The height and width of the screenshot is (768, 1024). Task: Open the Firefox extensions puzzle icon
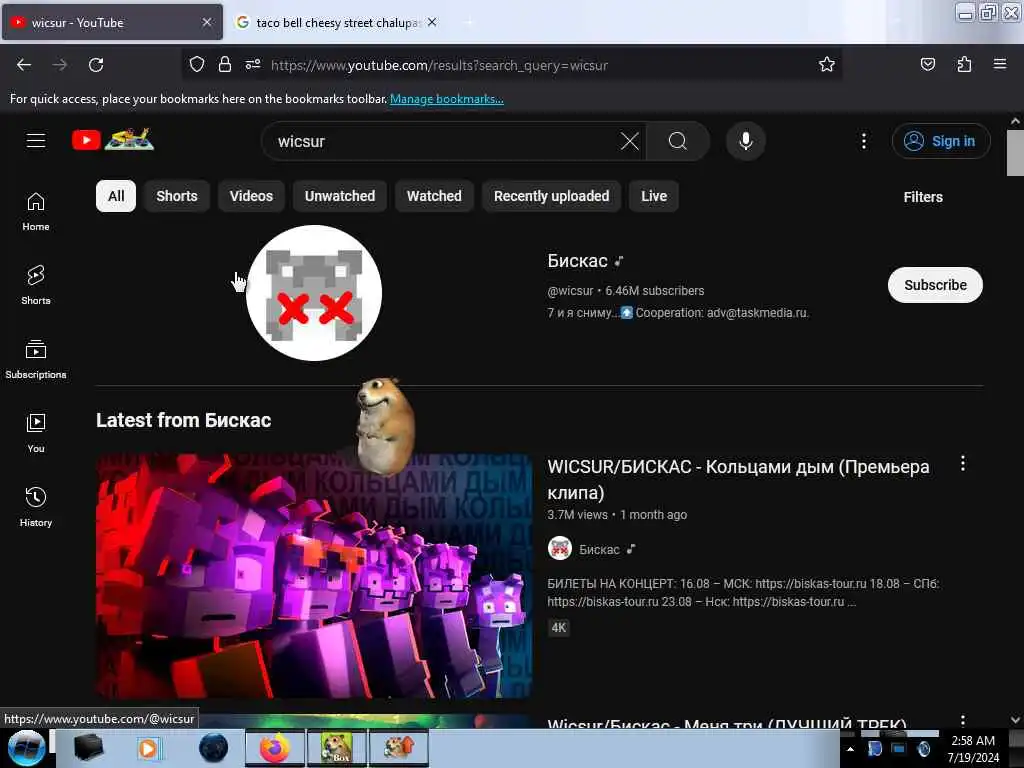pyautogui.click(x=964, y=64)
